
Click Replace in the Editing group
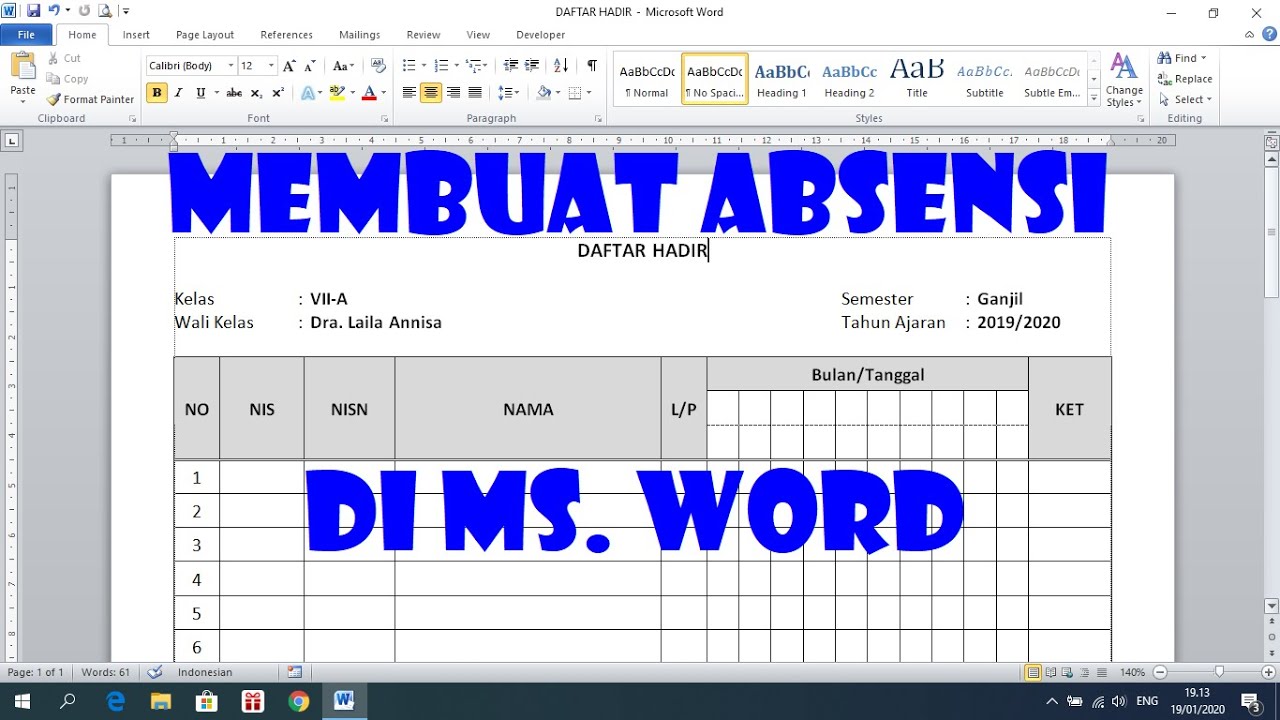(1185, 79)
